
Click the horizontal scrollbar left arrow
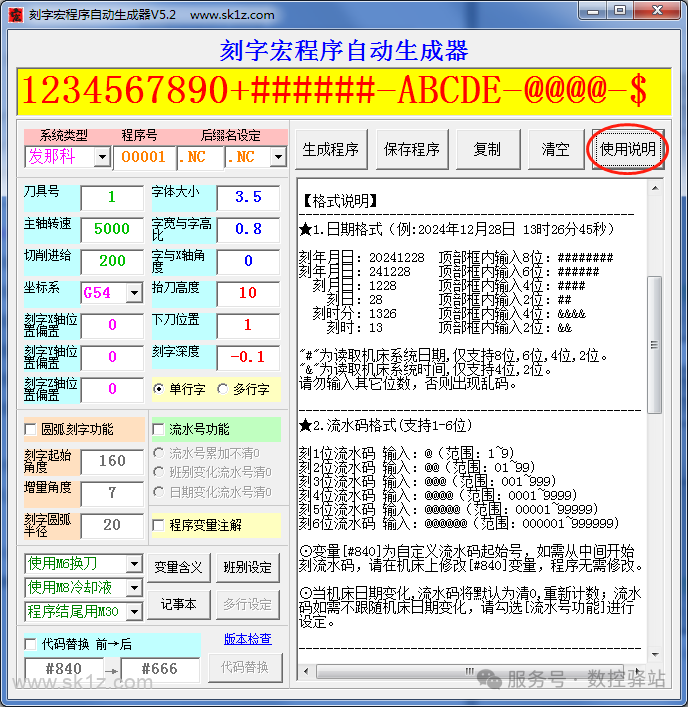[307, 671]
